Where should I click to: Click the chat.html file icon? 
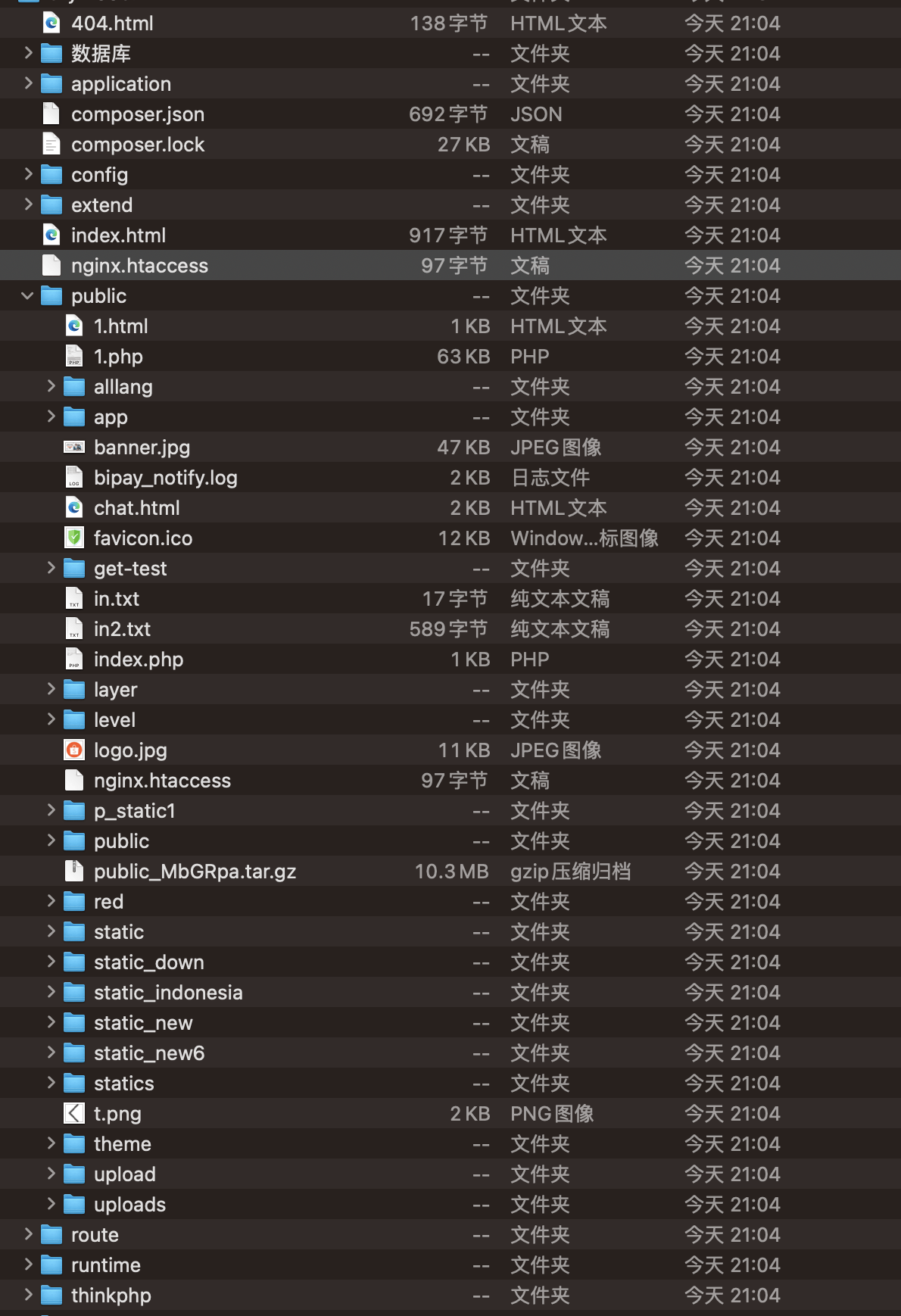point(74,508)
